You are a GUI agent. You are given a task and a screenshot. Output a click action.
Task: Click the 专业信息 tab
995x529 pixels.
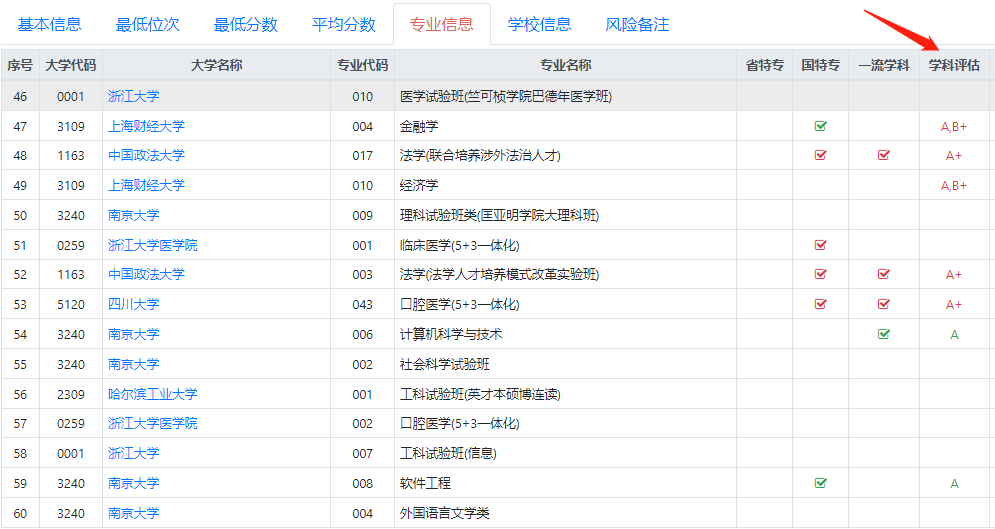(x=442, y=25)
